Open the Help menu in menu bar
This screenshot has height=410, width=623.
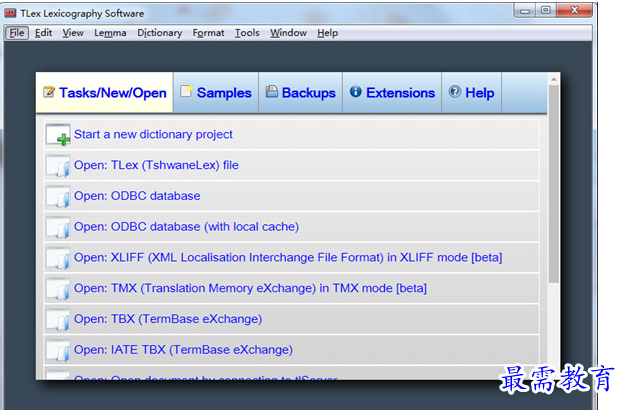pos(327,33)
